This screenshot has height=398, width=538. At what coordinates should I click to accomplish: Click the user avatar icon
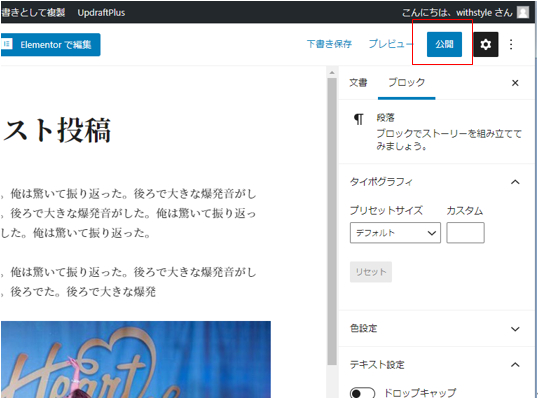click(523, 13)
